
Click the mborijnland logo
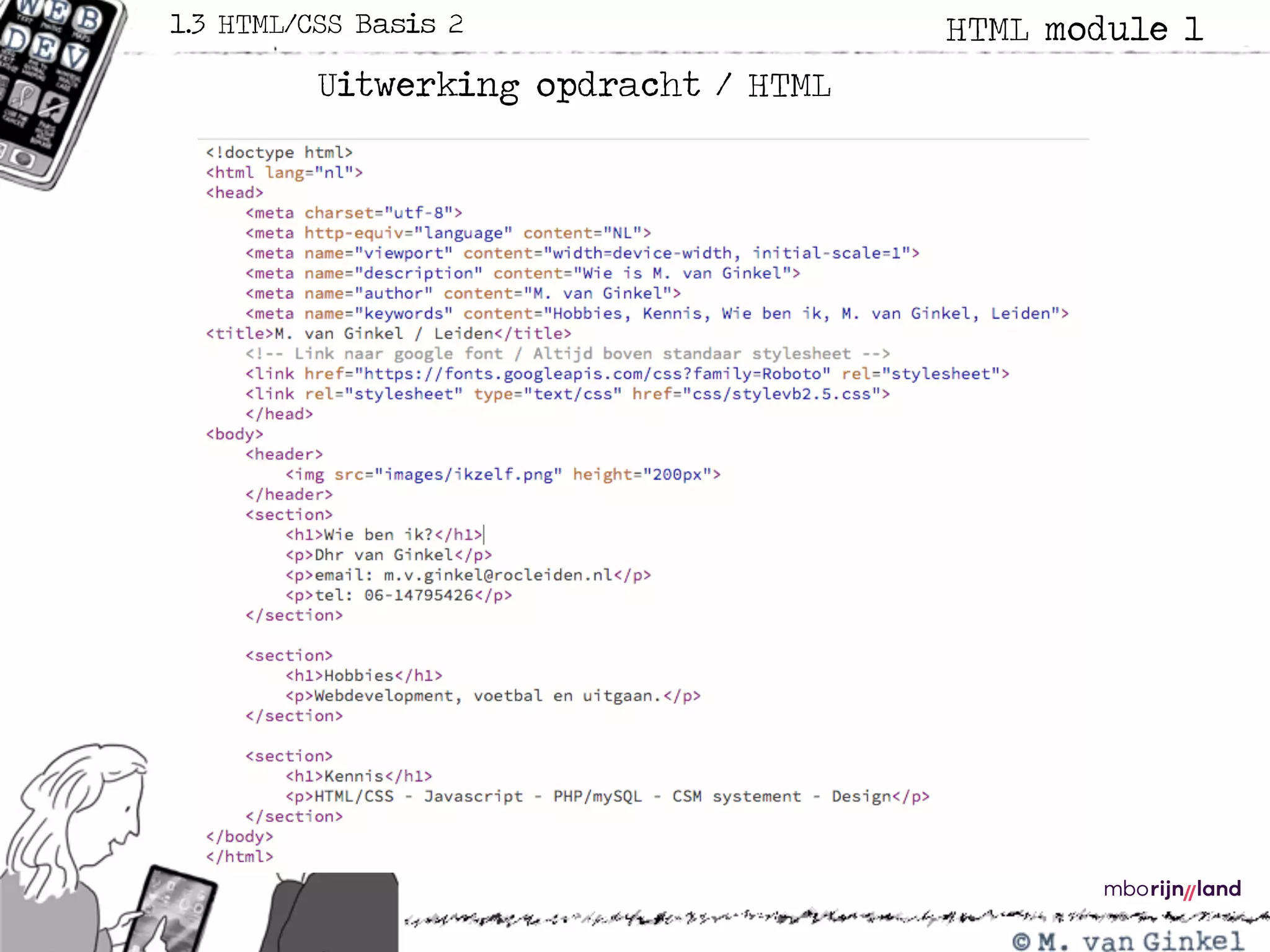click(x=1173, y=889)
